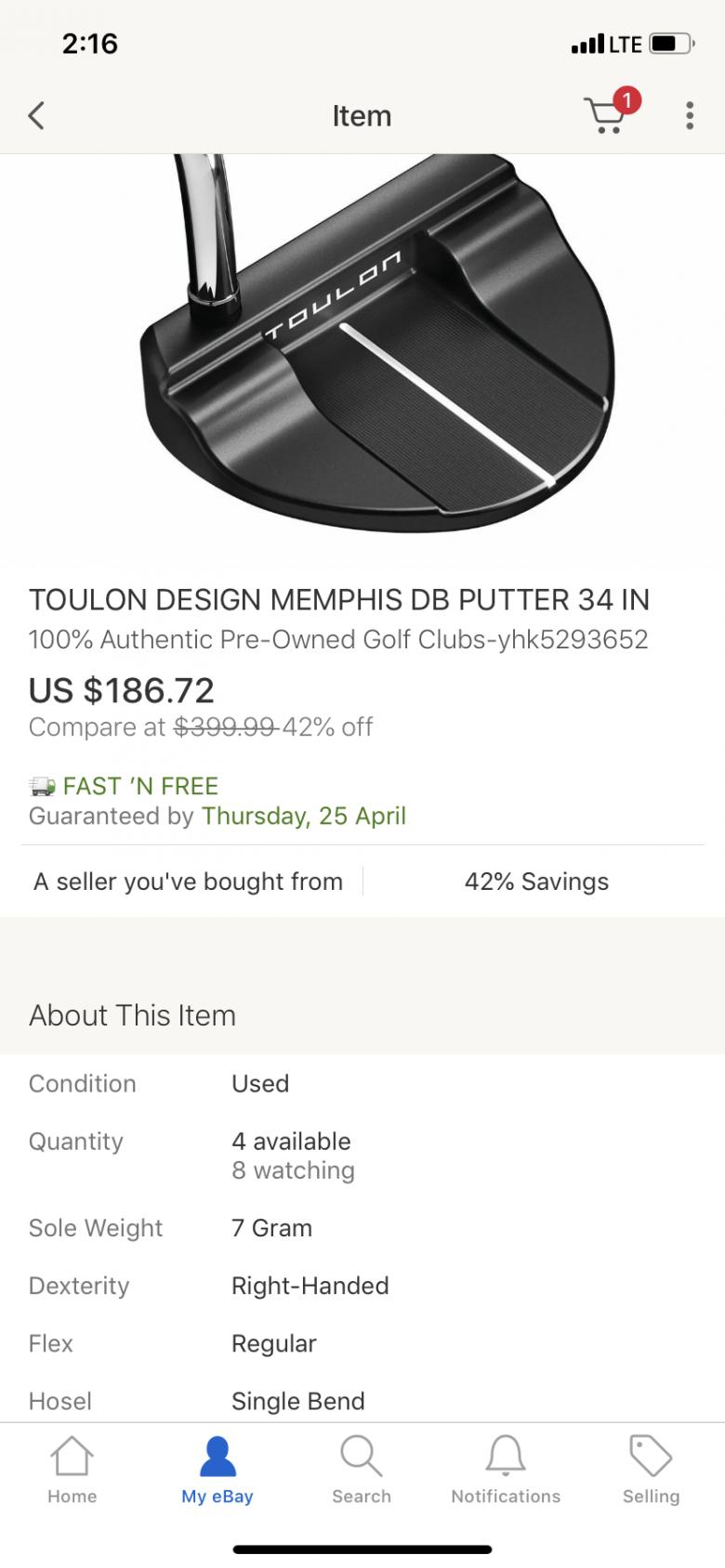Tap the About This Item header
This screenshot has height=1568, width=725.
click(132, 1015)
